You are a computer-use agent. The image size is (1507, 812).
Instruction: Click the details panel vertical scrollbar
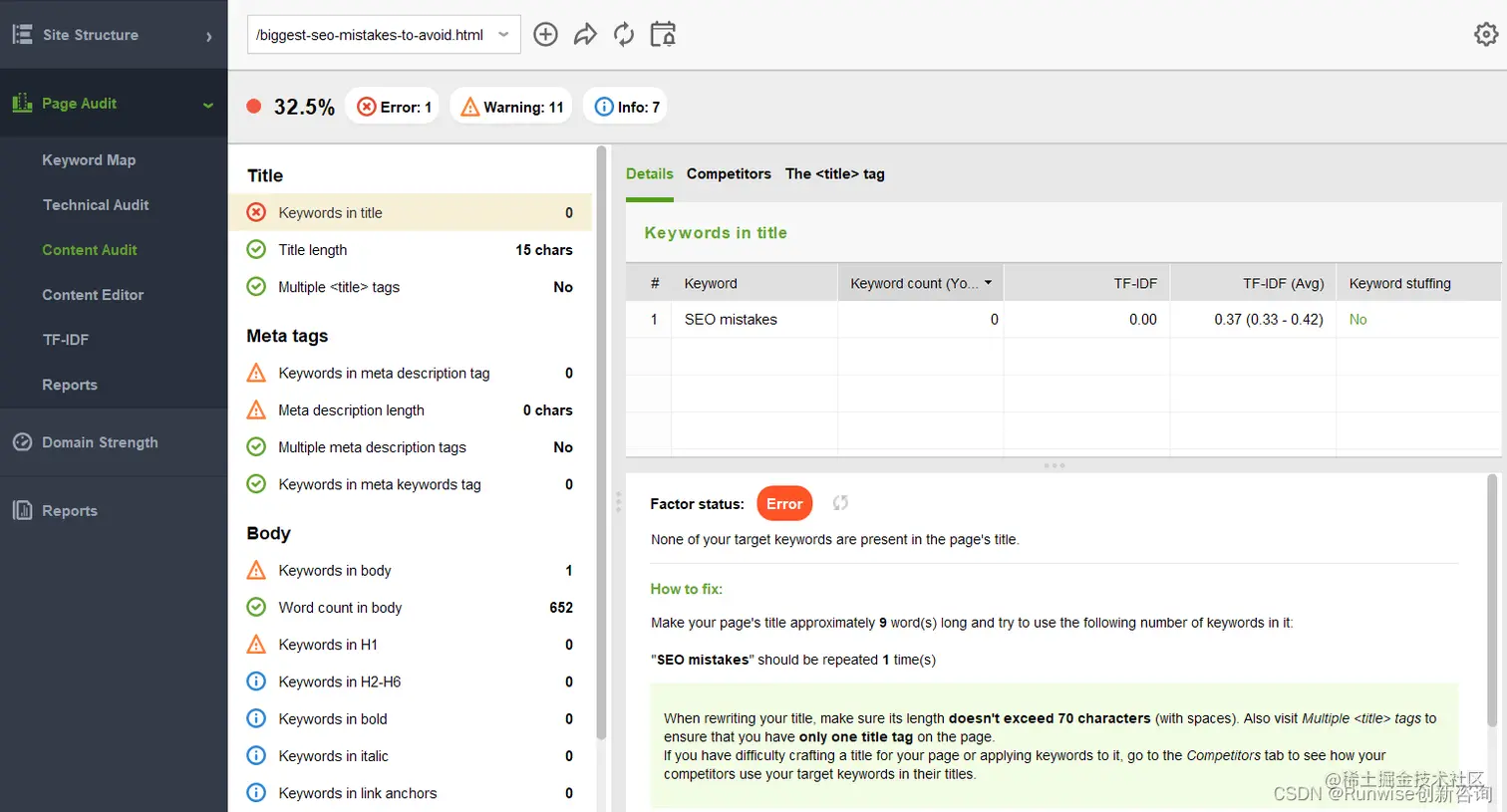click(x=1492, y=601)
